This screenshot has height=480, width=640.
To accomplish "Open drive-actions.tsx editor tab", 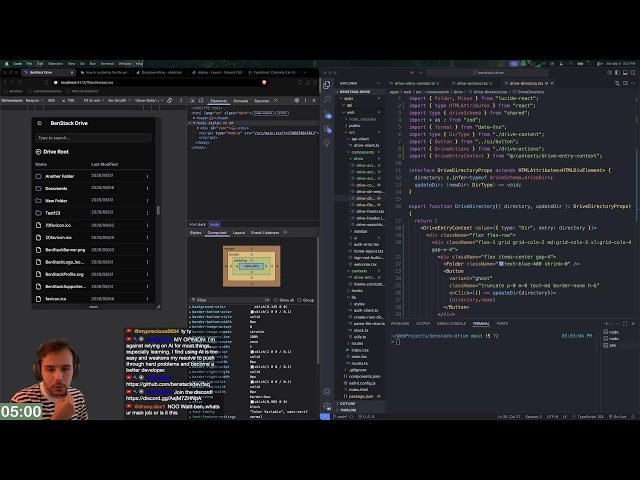I will pos(472,83).
